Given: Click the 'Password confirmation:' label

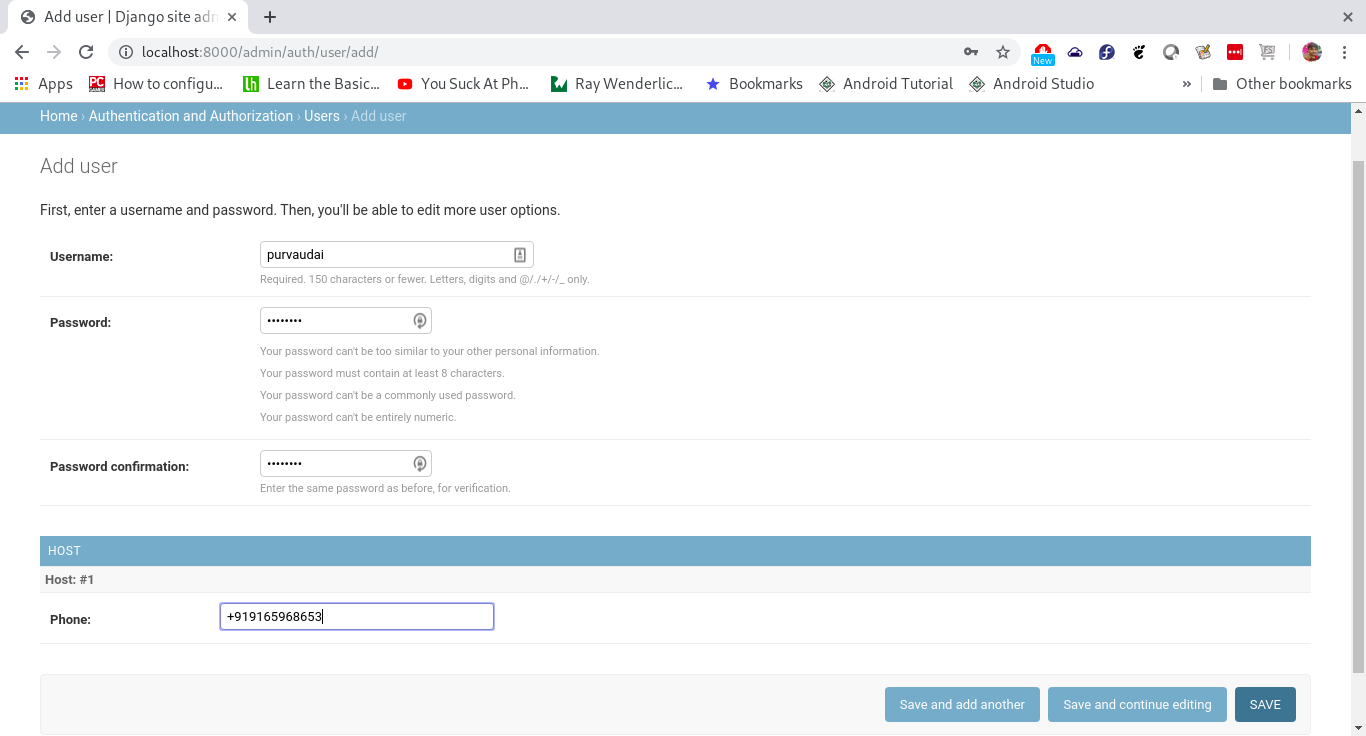Looking at the screenshot, I should tap(119, 467).
